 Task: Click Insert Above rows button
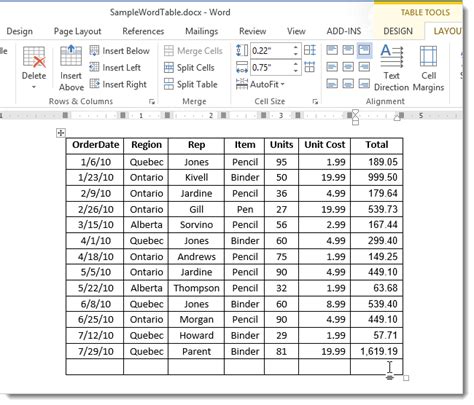point(71,68)
